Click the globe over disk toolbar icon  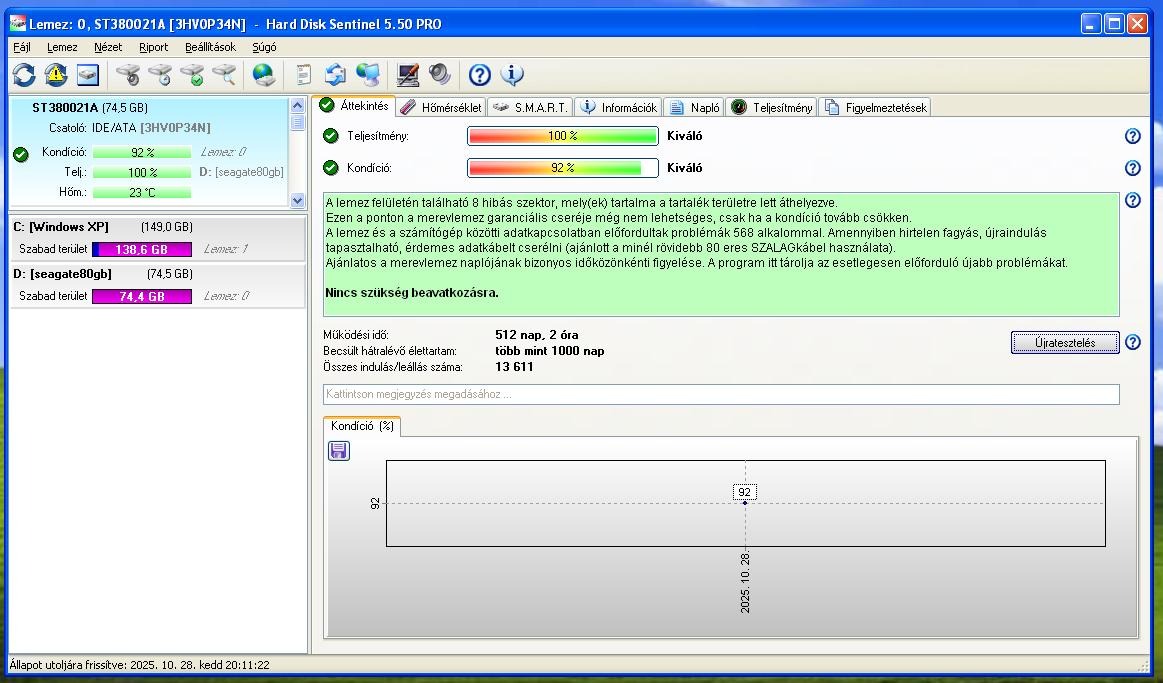(263, 75)
